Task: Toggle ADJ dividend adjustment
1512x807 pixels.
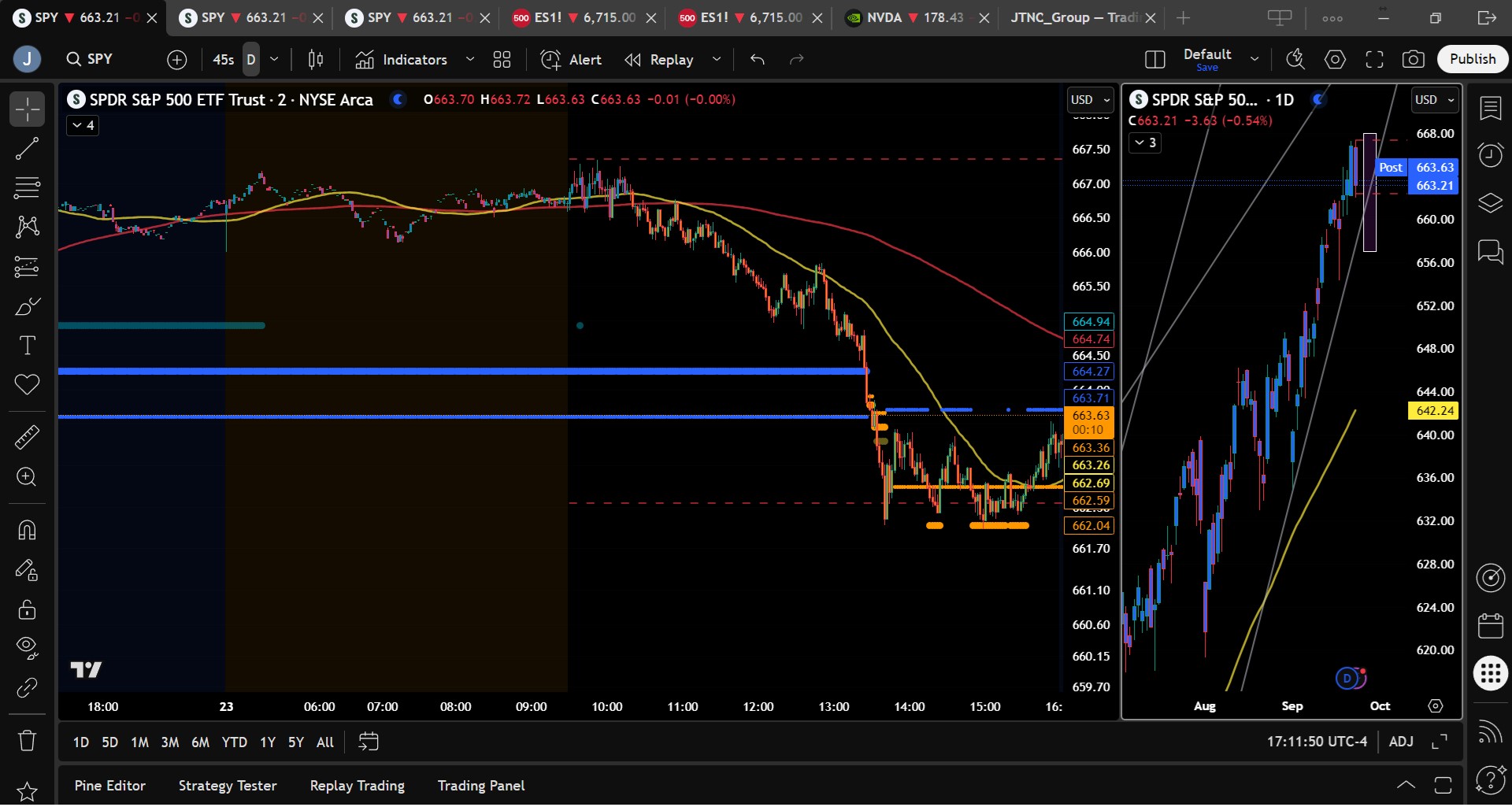Action: [1401, 742]
